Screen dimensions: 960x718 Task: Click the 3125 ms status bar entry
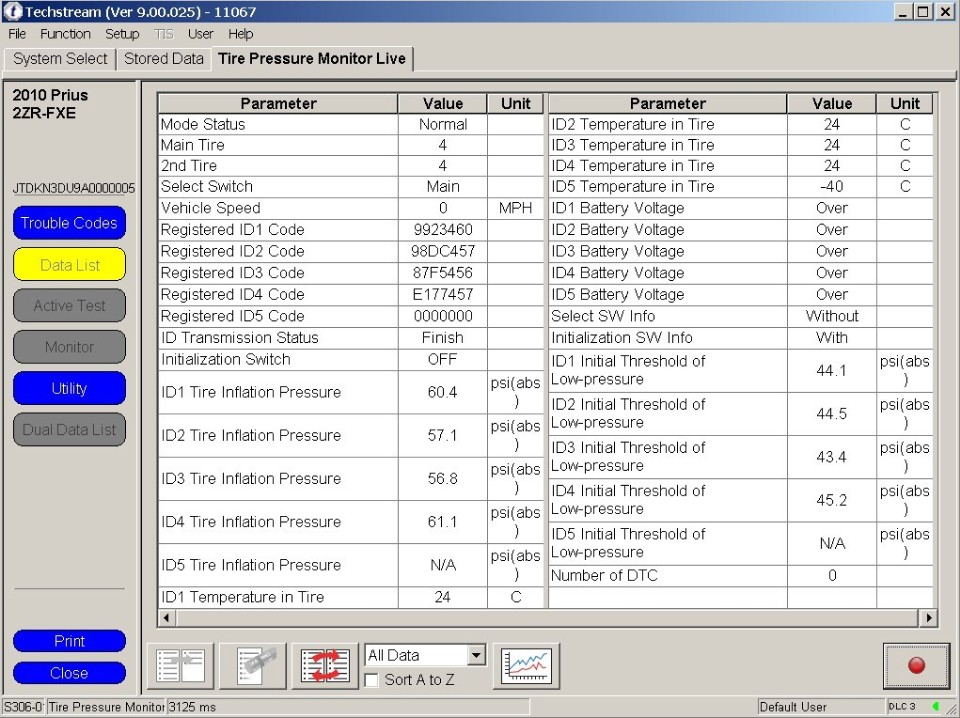(192, 707)
